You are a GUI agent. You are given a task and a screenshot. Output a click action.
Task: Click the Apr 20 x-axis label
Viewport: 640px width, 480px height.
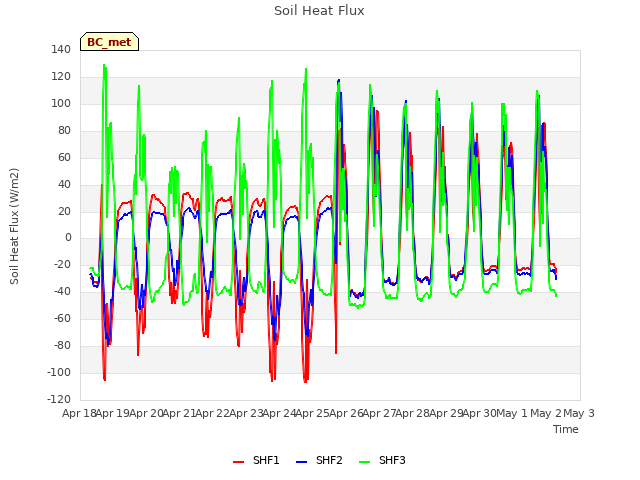[x=146, y=413]
